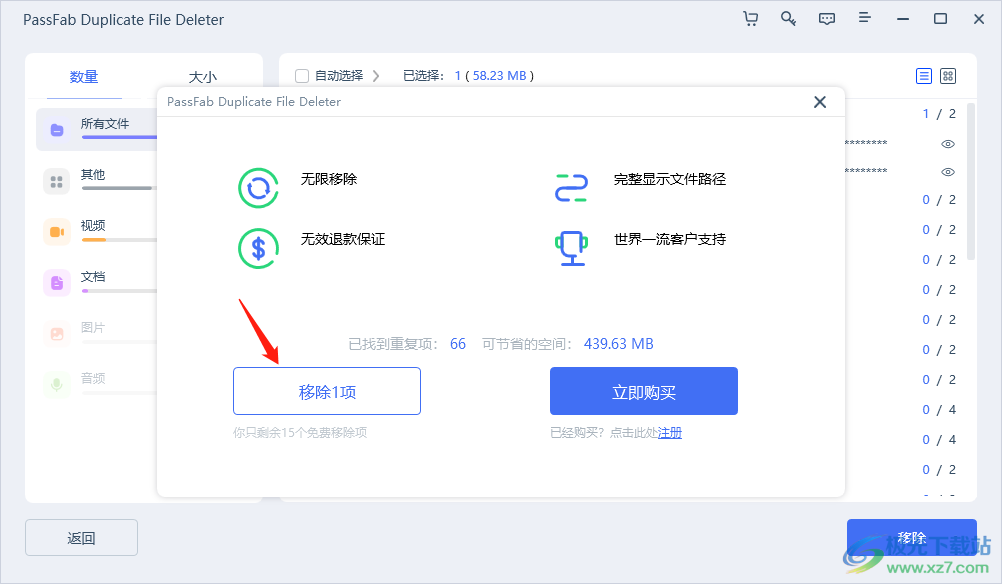Switch to the 大小 tab
Image resolution: width=1002 pixels, height=584 pixels.
coord(203,77)
